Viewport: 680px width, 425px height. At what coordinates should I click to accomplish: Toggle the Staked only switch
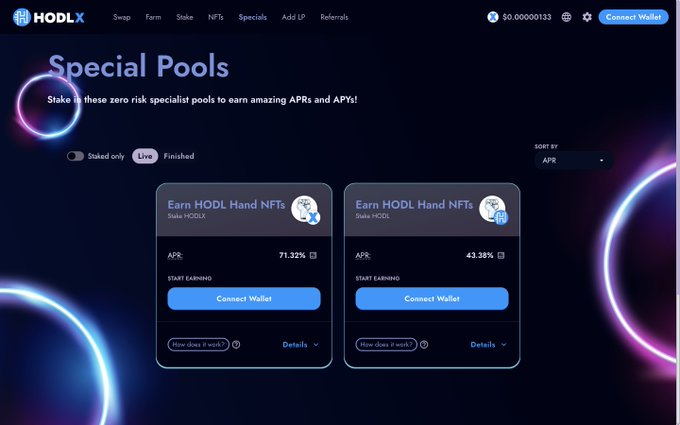point(75,156)
